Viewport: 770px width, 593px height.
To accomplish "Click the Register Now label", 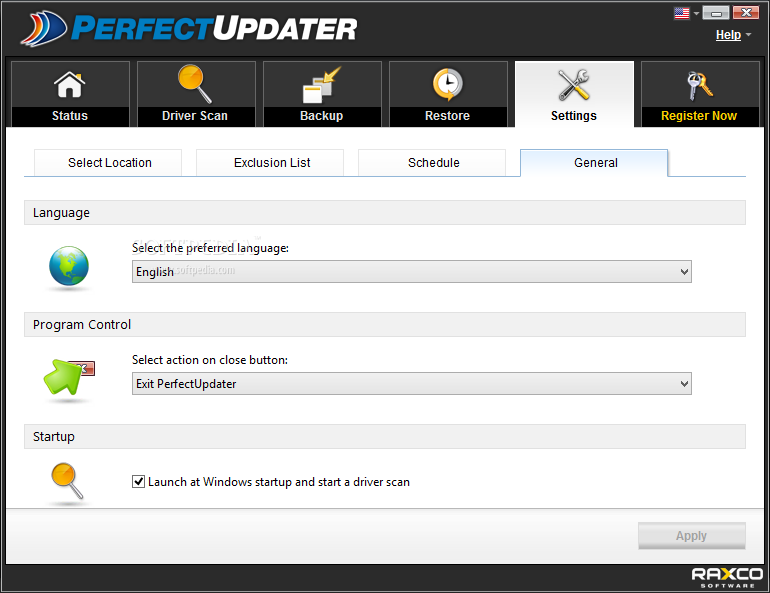I will coord(699,116).
